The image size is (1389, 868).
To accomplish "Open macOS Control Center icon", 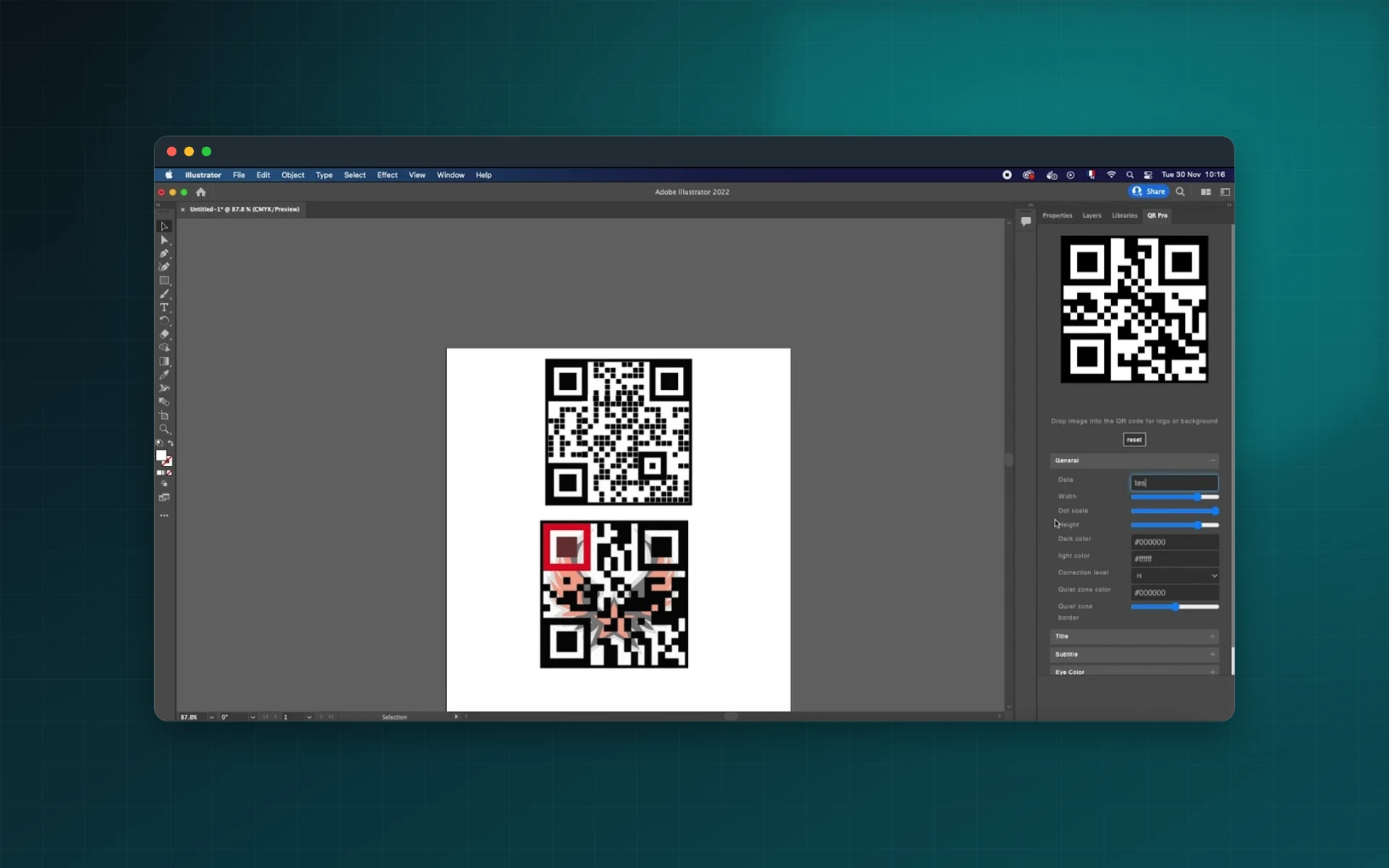I will (1148, 175).
